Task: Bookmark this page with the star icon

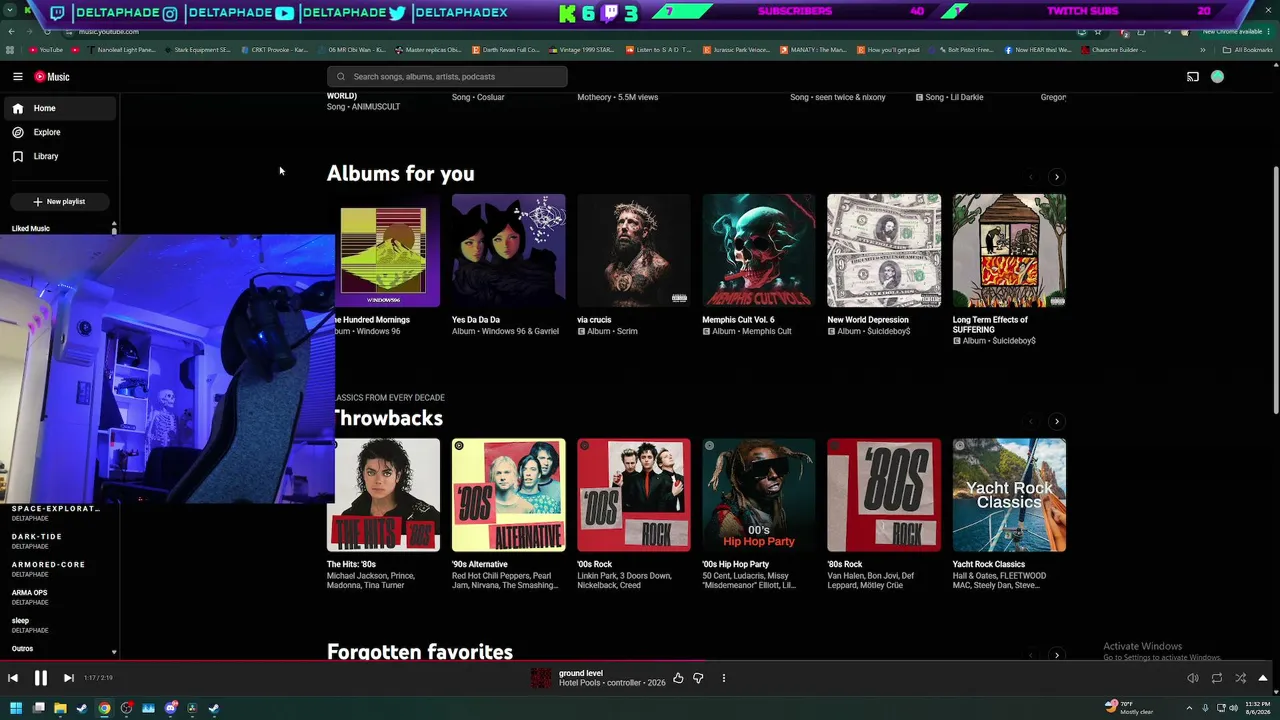Action: 1097,32
